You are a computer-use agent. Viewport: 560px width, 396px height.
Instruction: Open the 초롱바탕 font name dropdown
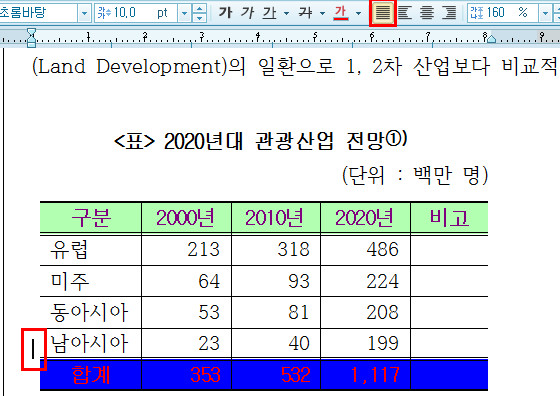(x=84, y=14)
